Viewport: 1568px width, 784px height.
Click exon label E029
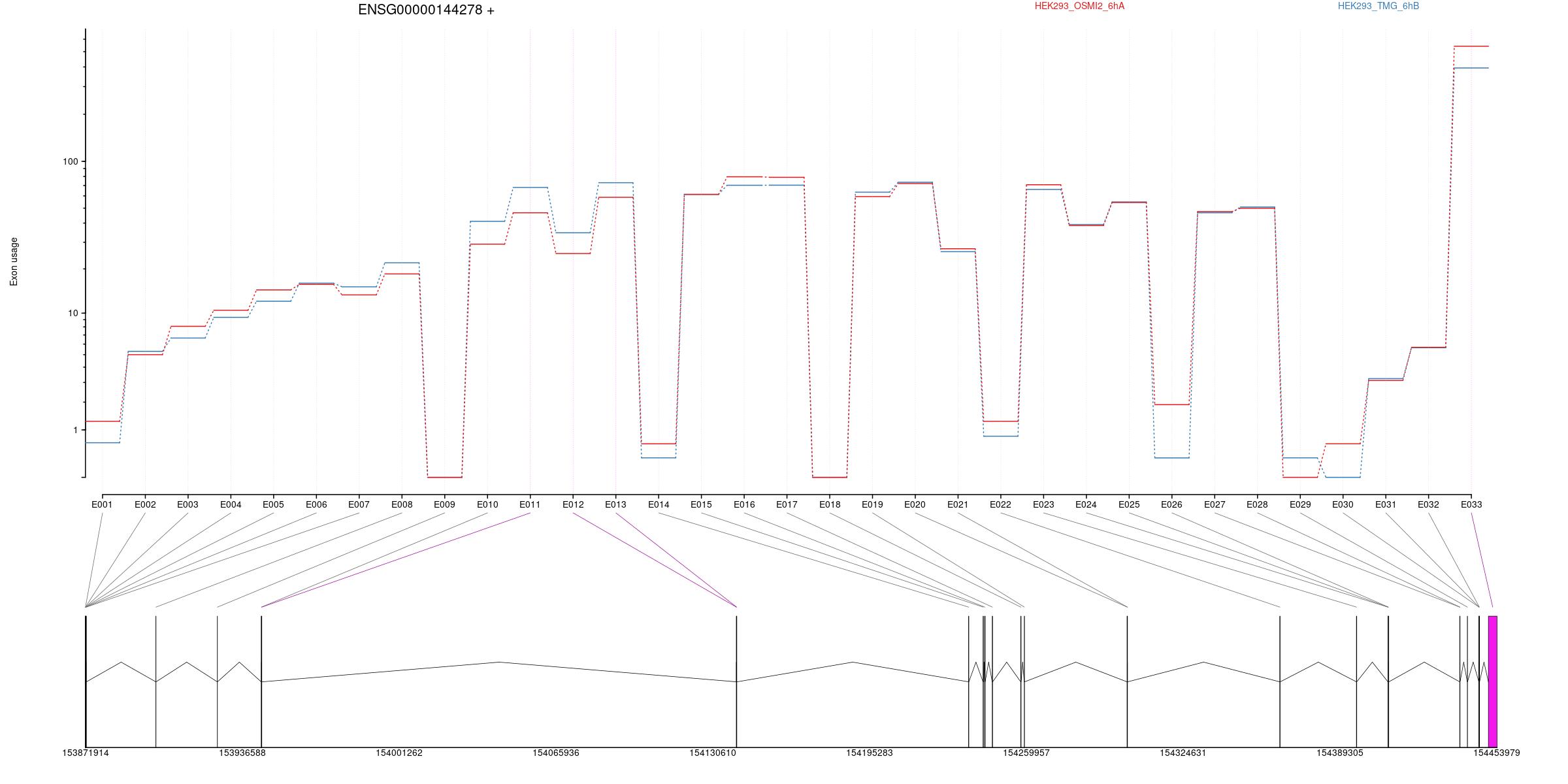point(1300,504)
